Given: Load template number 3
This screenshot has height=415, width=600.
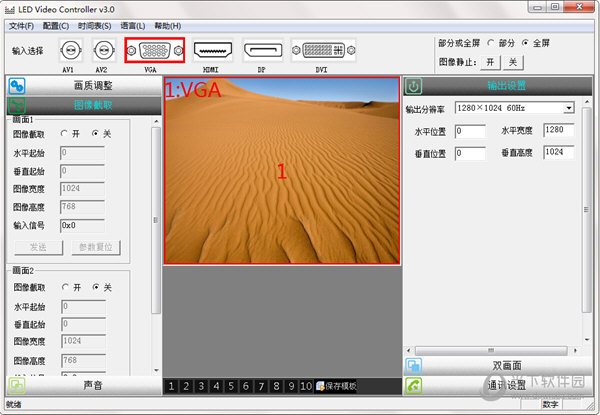Looking at the screenshot, I should 201,386.
